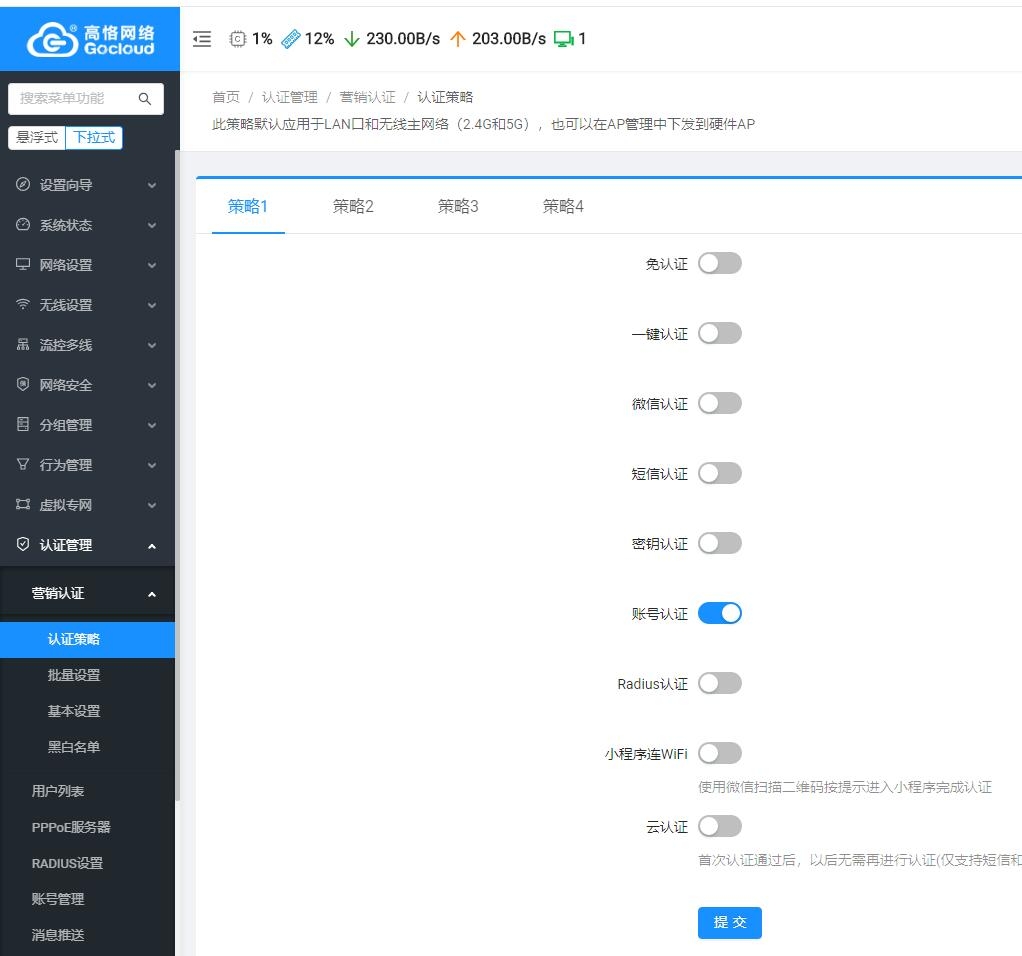Click the orange upload arrow icon
The height and width of the screenshot is (956, 1022).
[x=458, y=39]
